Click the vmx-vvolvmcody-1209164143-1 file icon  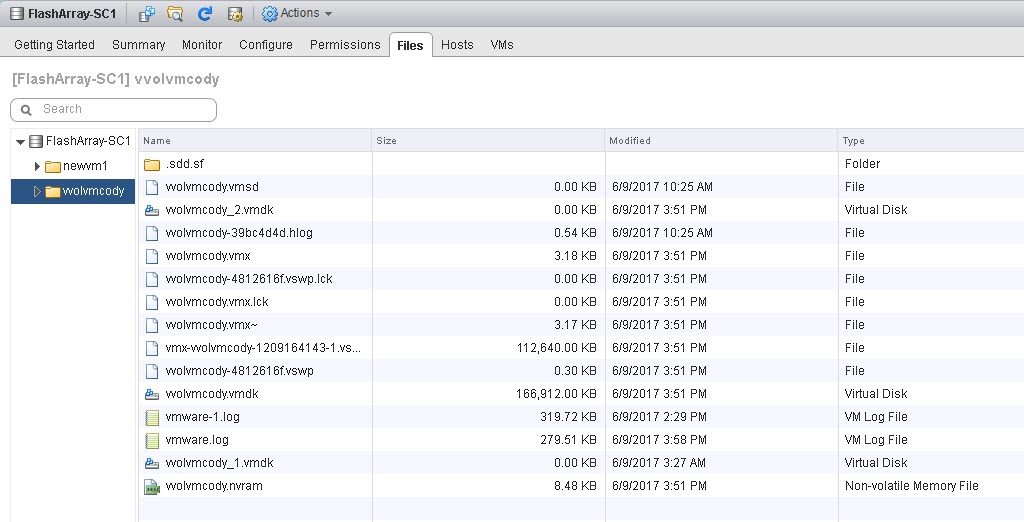pyautogui.click(x=152, y=348)
